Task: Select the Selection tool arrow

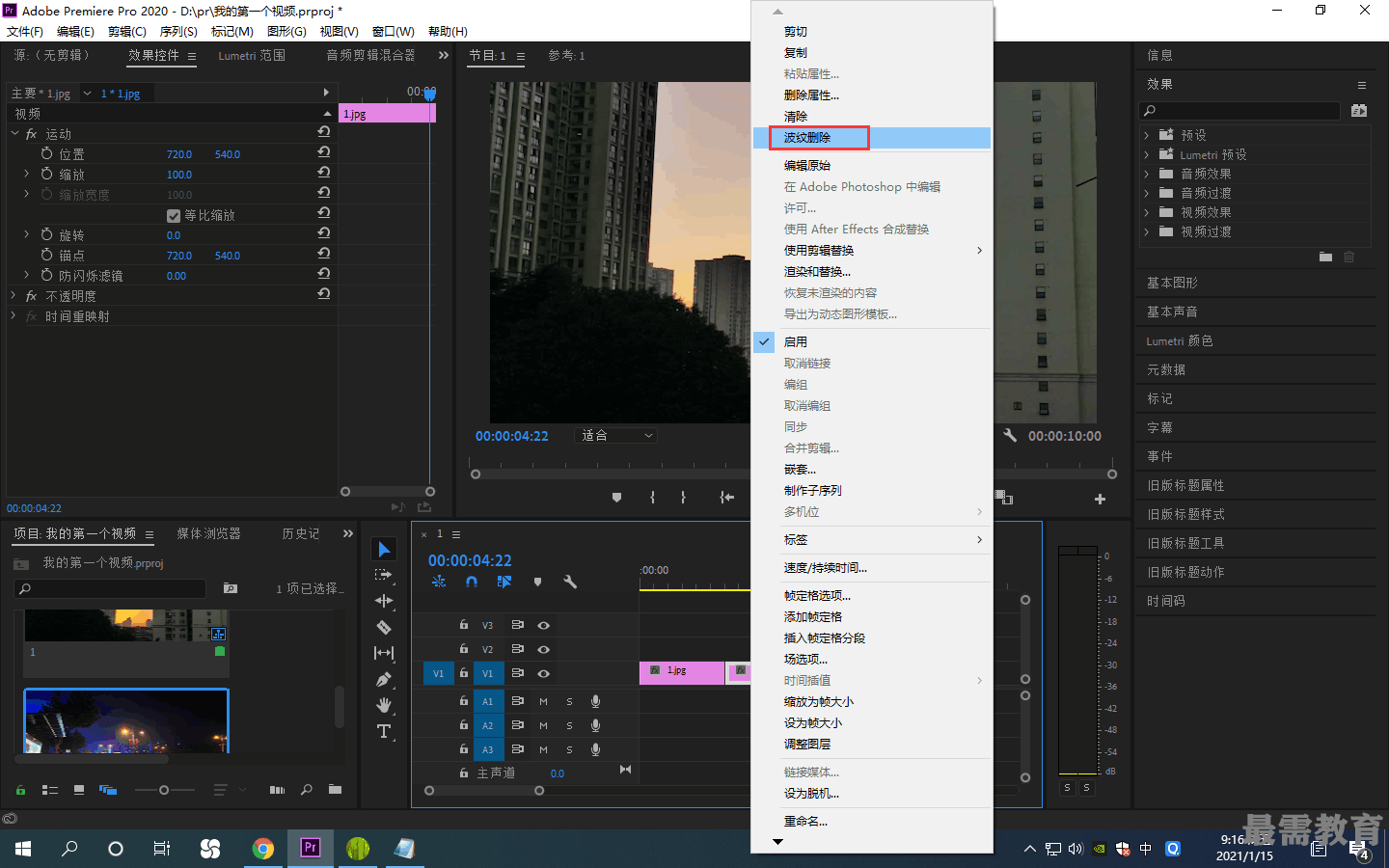Action: (x=384, y=549)
